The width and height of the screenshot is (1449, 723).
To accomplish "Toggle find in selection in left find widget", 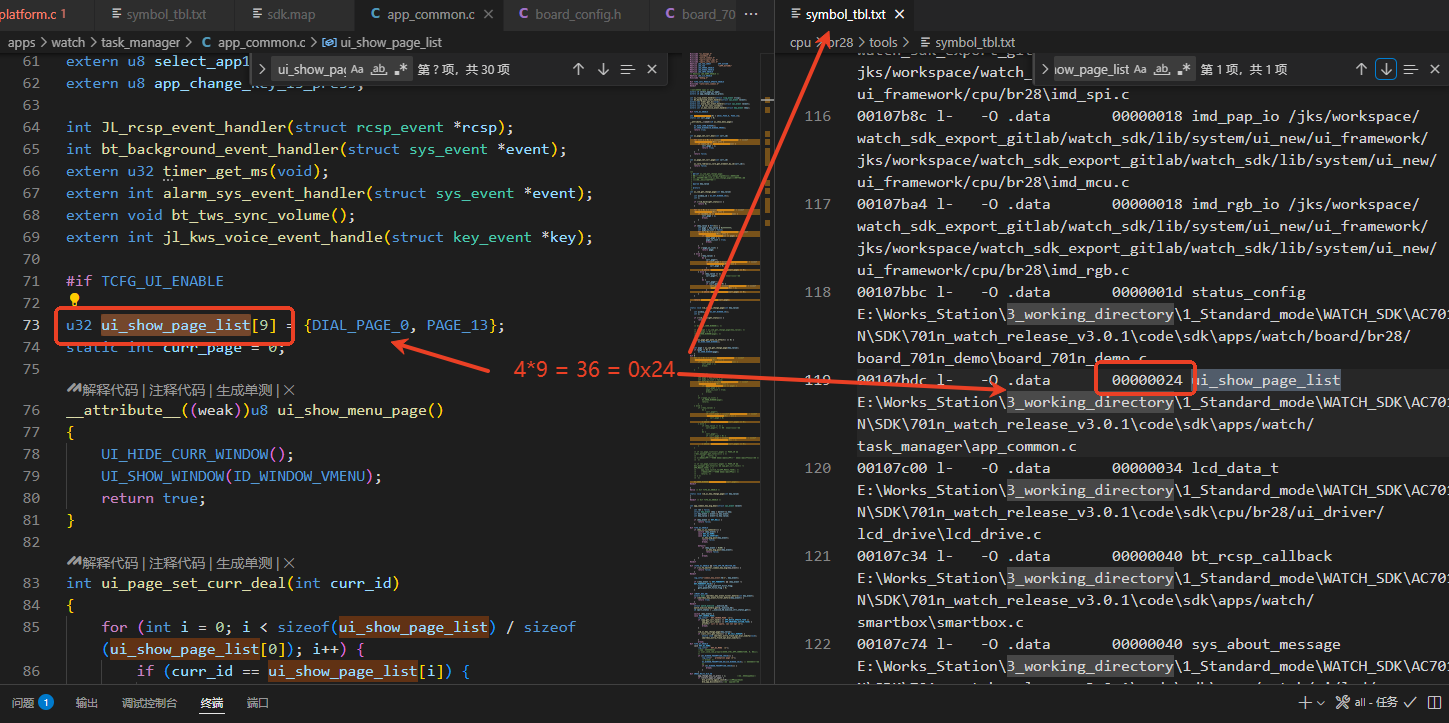I will coord(627,69).
